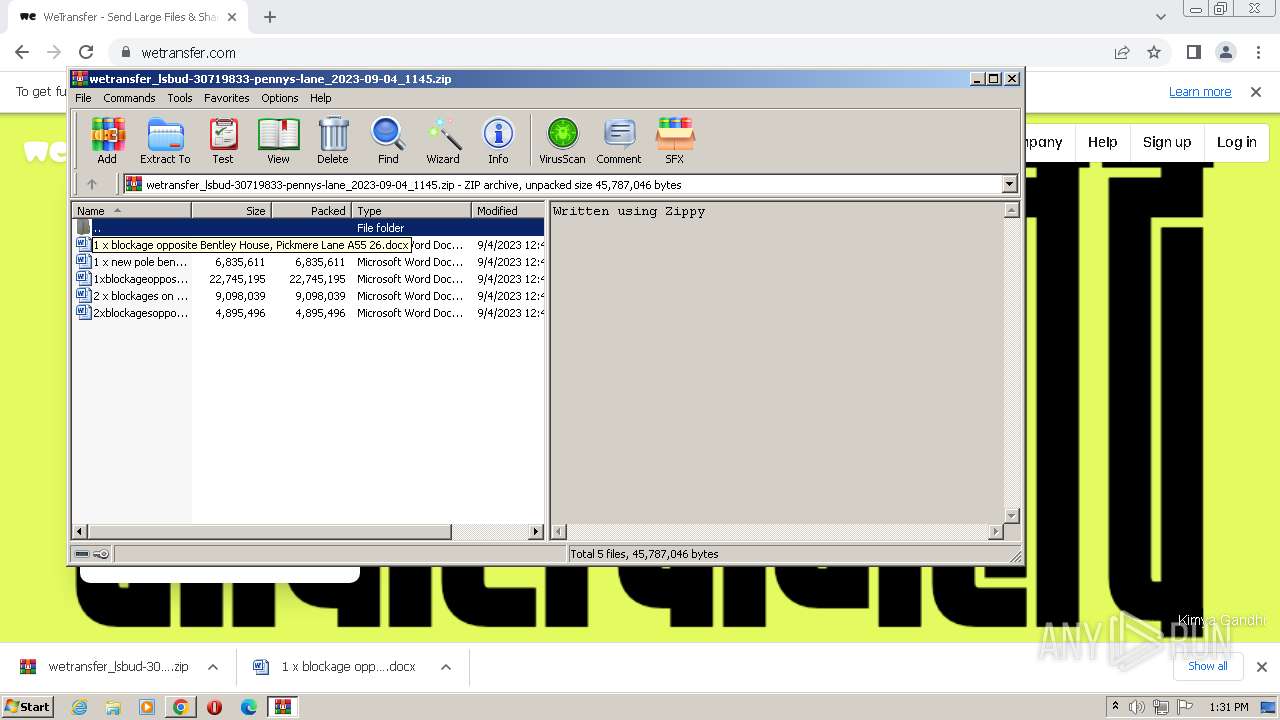Viewport: 1280px width, 720px height.
Task: Sort files by Size column
Action: (231, 211)
